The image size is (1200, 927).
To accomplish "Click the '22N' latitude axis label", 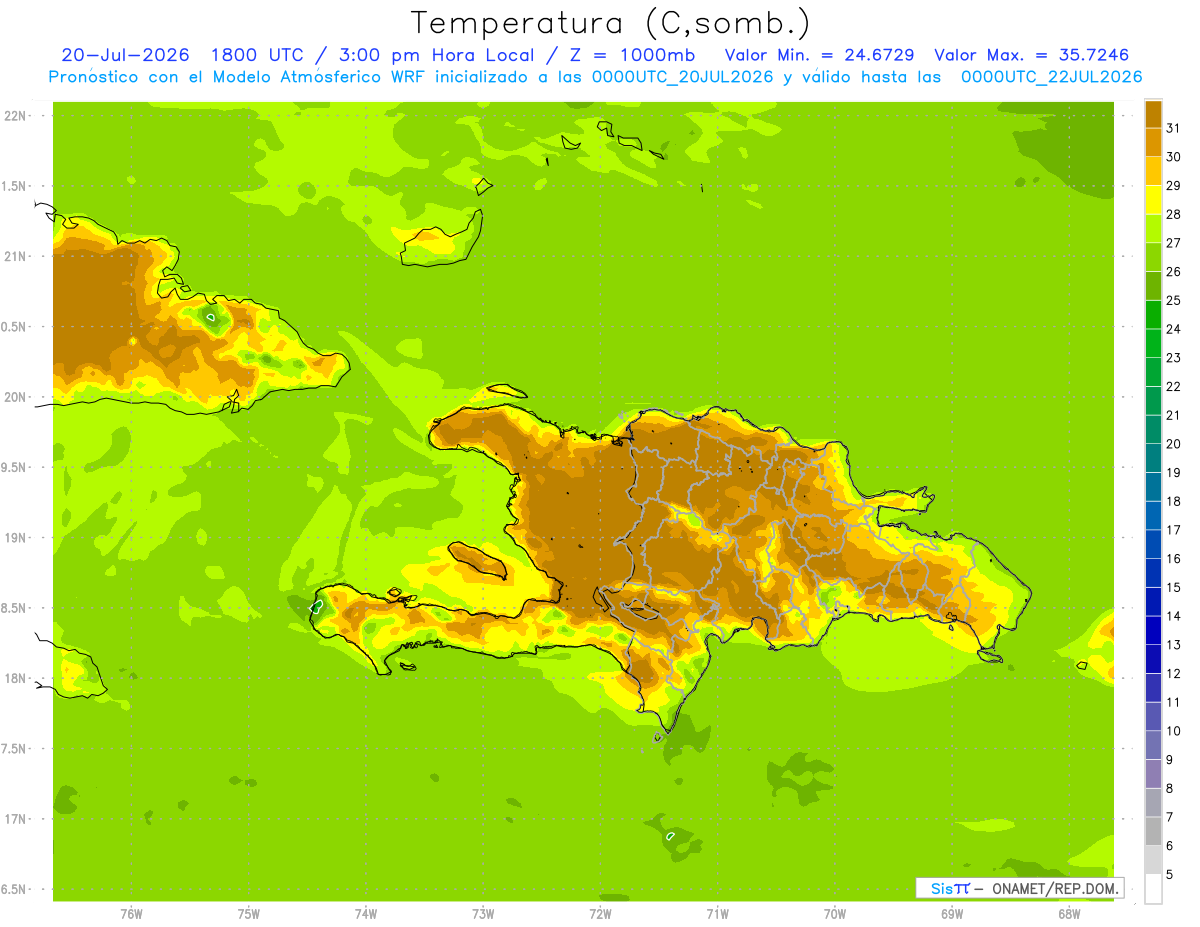I will [16, 116].
